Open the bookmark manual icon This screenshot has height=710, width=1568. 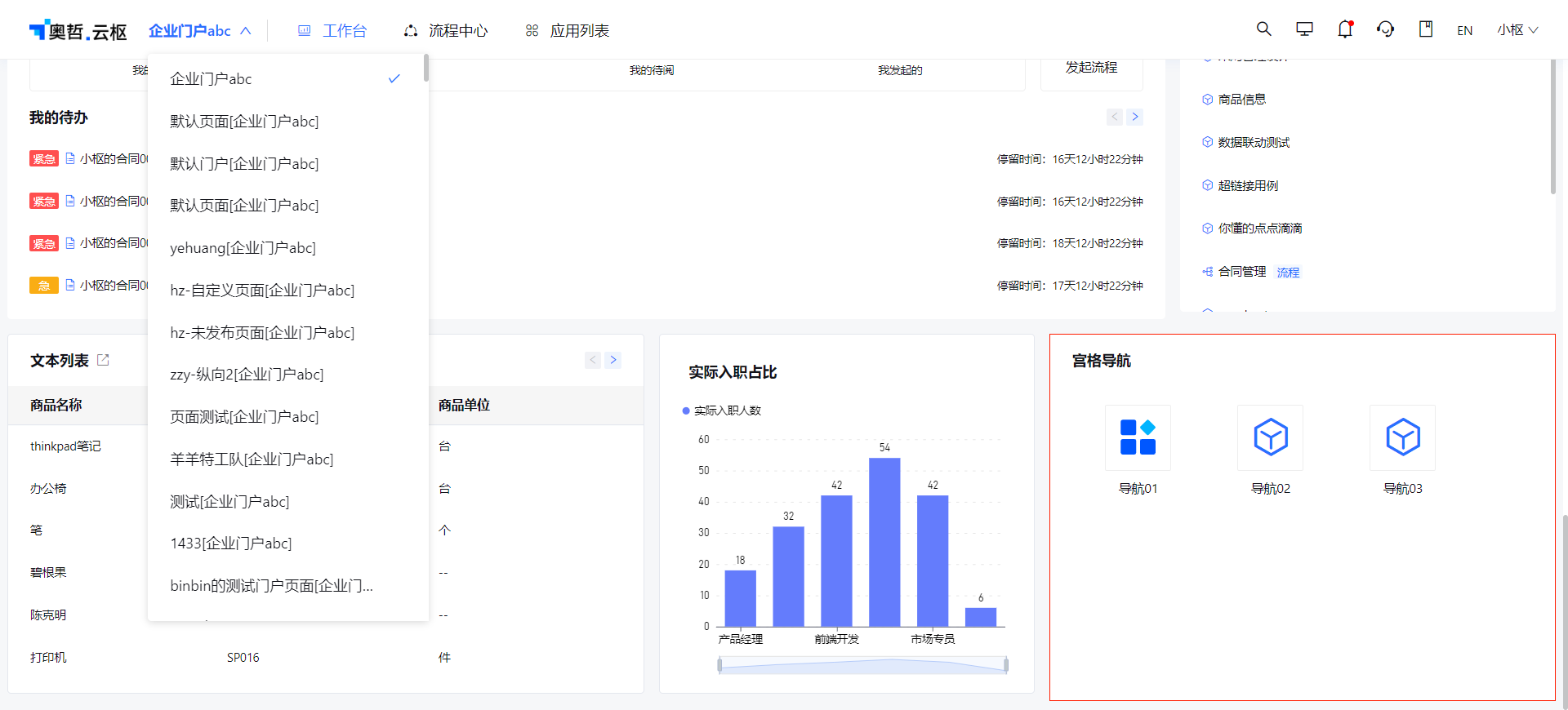1426,29
